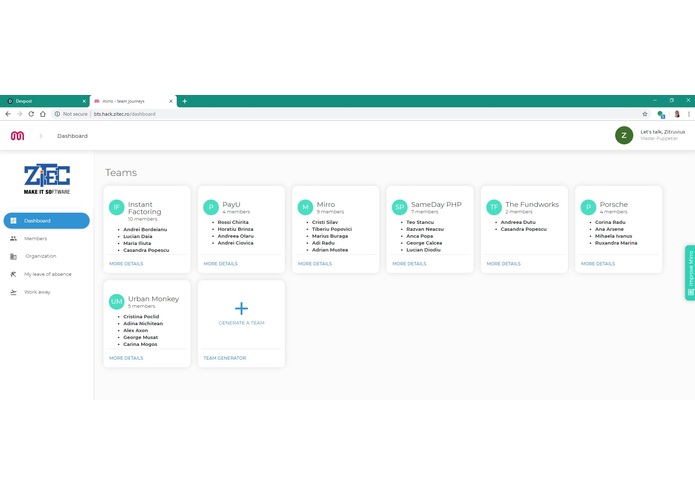The height and width of the screenshot is (494, 695).
Task: Open the Z user avatar in the header
Action: click(624, 136)
